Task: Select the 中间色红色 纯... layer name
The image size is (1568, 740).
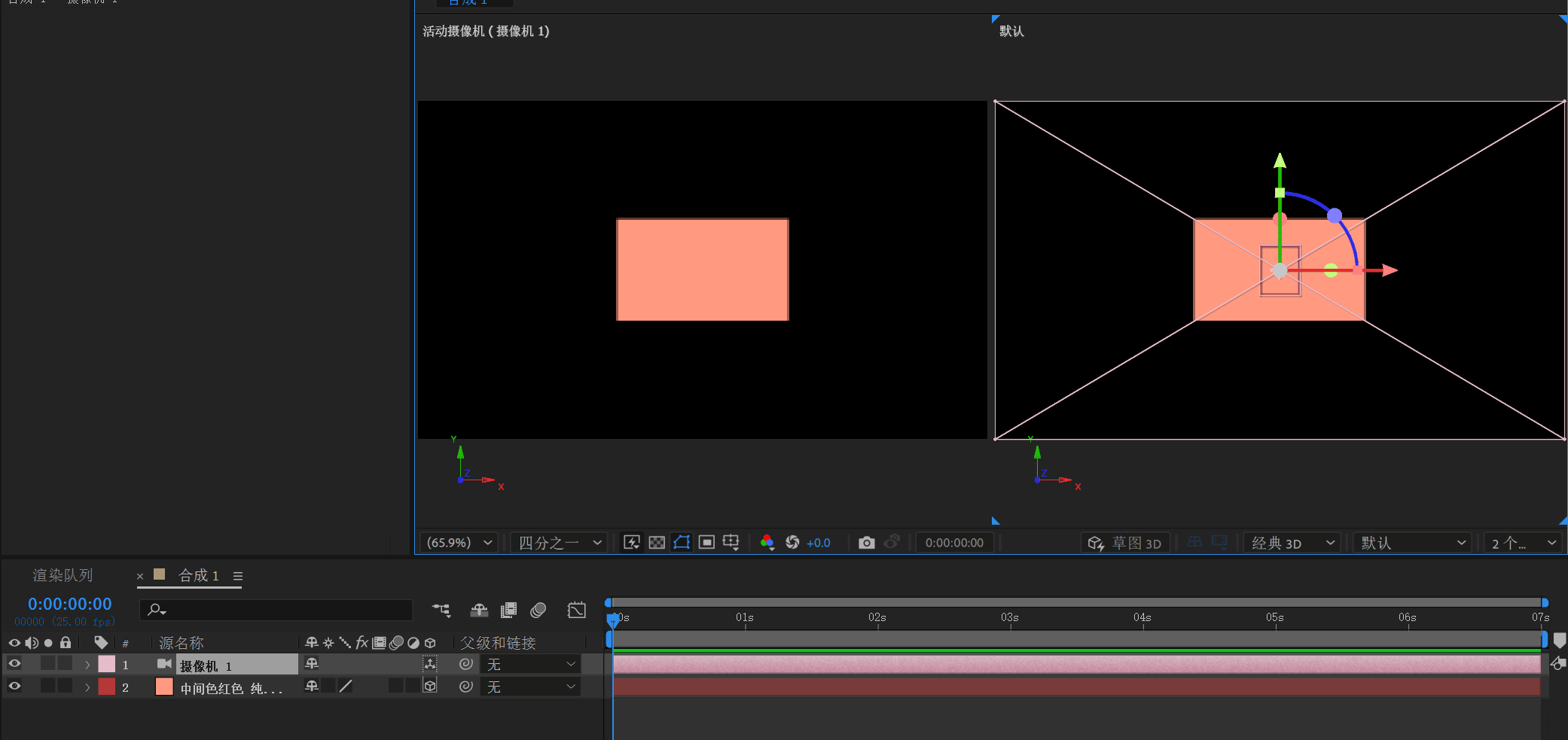Action: (231, 689)
